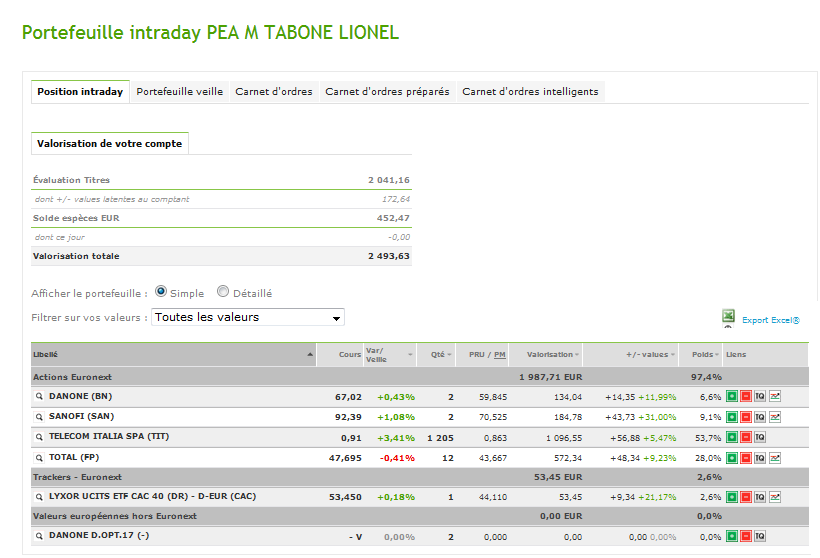Viewport: 820px width, 558px height.
Task: Switch to the Position intraday tab
Action: pos(80,92)
